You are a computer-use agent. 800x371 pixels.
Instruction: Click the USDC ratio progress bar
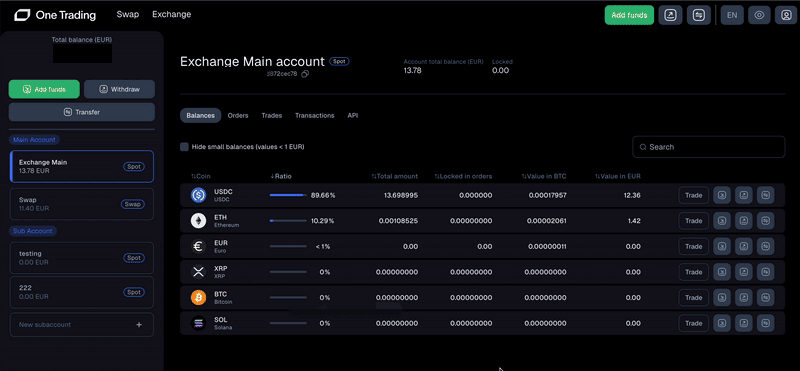click(x=288, y=195)
